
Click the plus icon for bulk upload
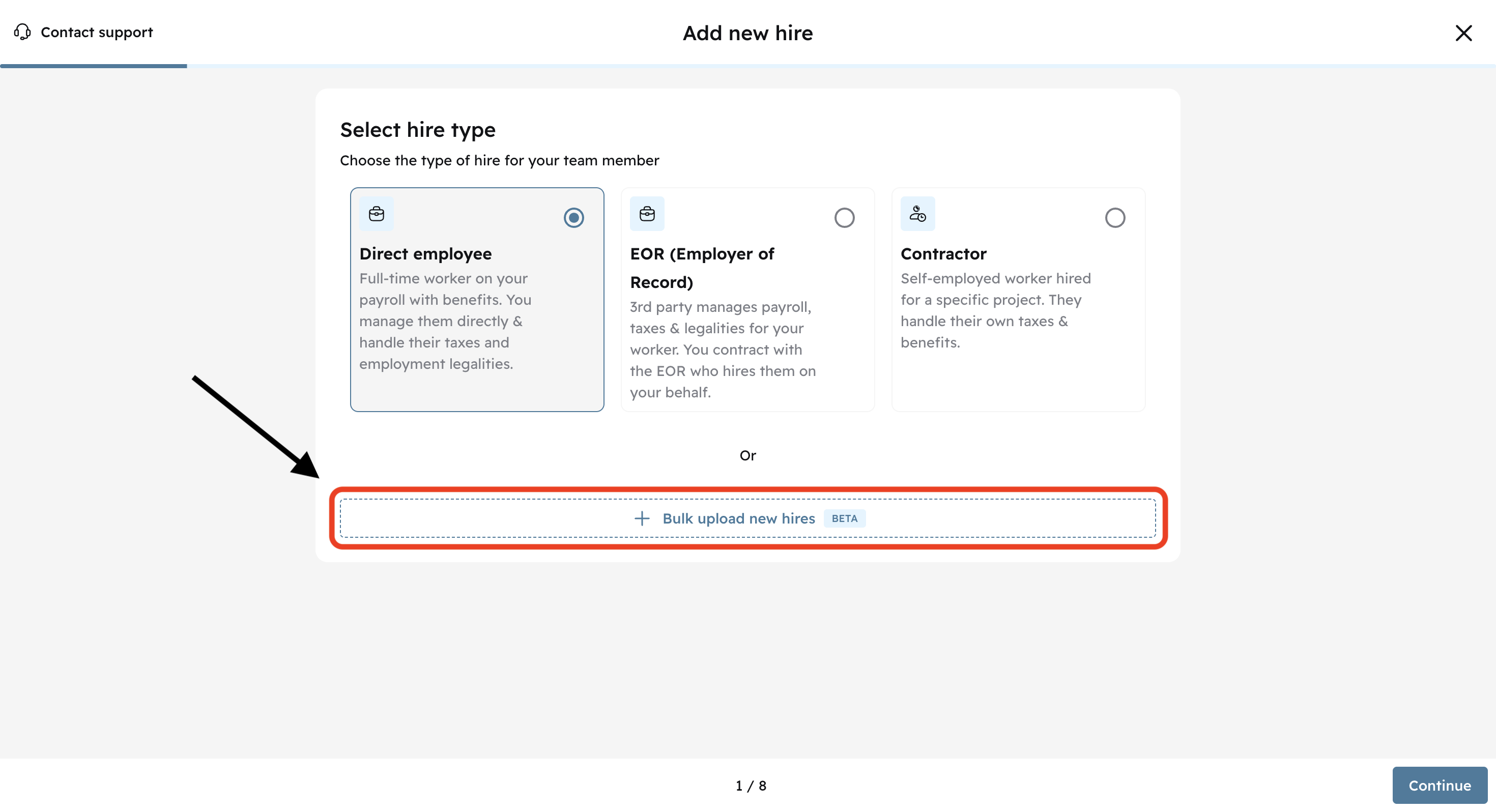click(x=642, y=518)
